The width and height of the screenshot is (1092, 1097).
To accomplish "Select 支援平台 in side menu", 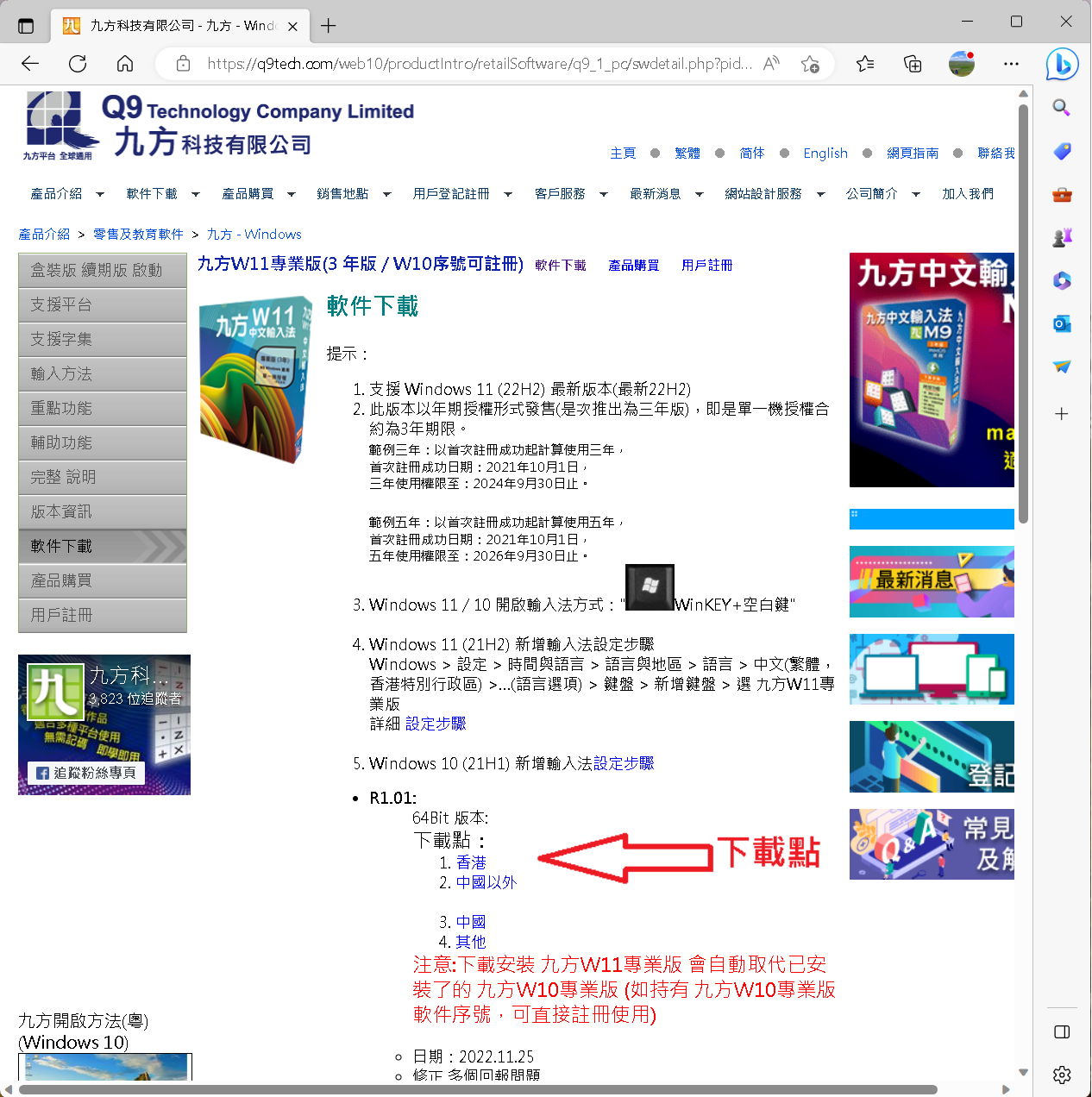I will click(103, 304).
